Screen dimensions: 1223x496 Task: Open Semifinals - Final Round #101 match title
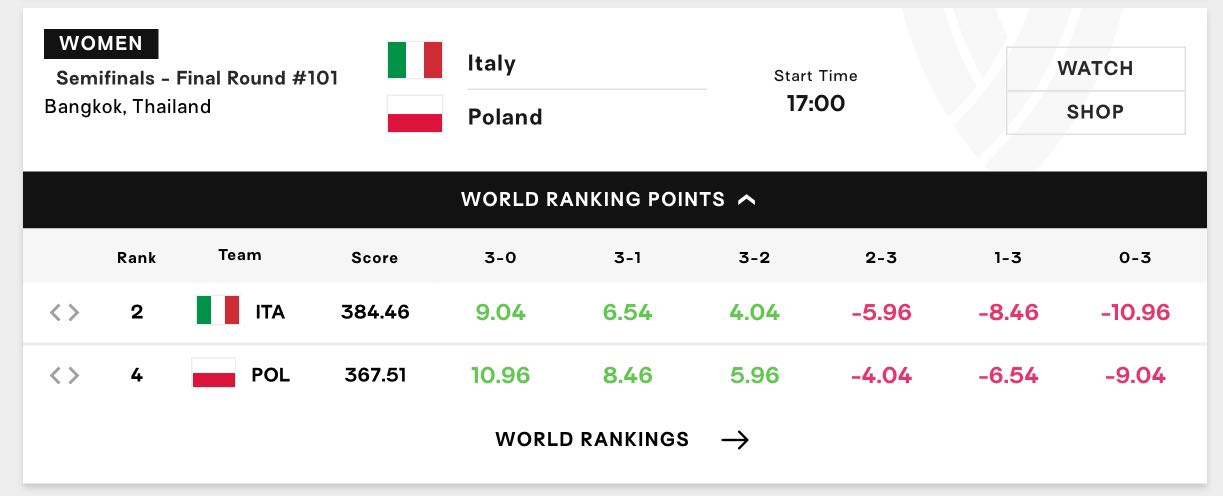coord(197,78)
